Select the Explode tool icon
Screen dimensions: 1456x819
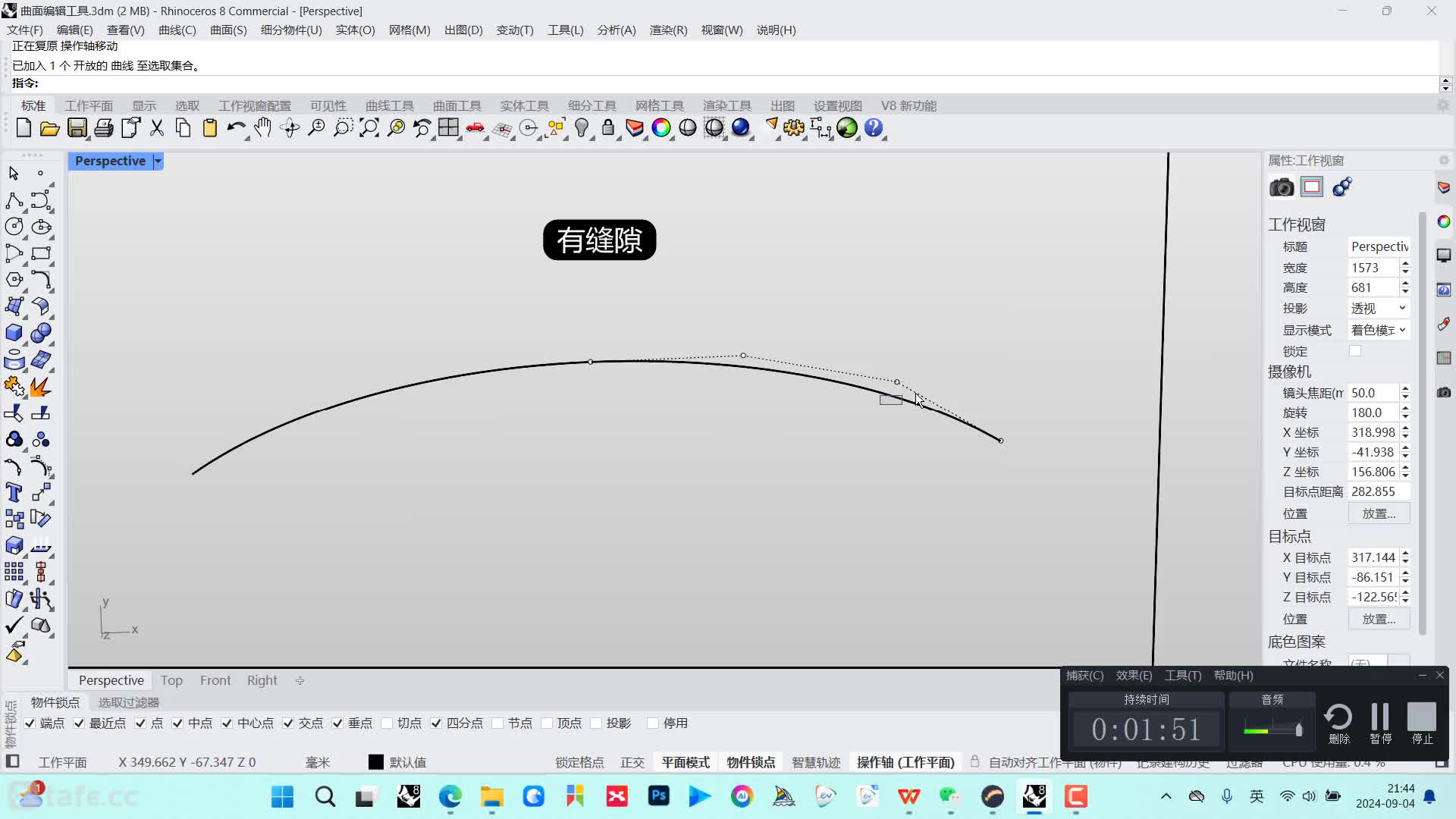[x=41, y=386]
